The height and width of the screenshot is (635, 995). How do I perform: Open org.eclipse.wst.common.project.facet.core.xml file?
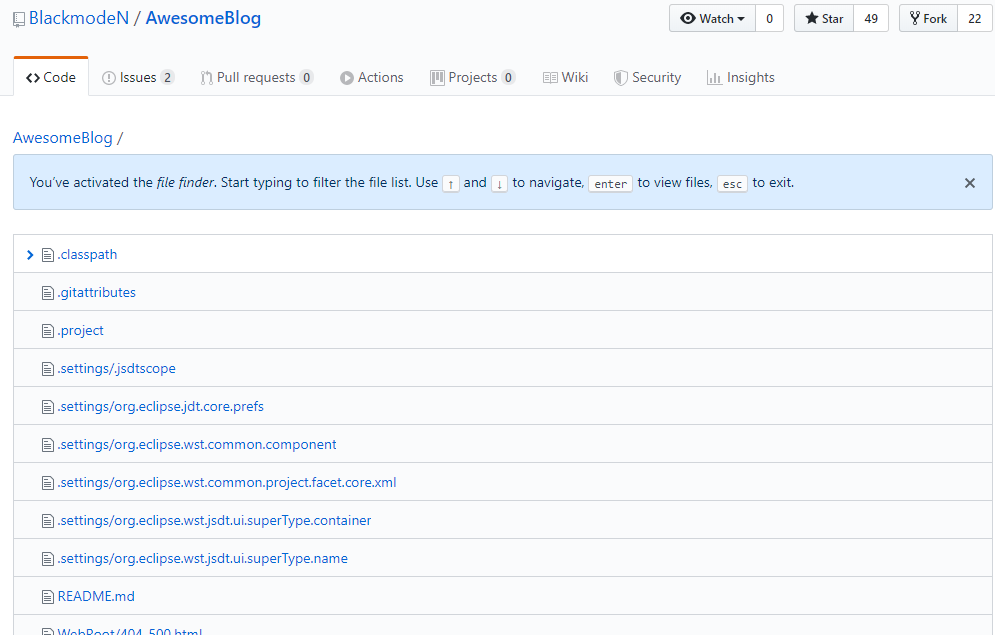227,483
